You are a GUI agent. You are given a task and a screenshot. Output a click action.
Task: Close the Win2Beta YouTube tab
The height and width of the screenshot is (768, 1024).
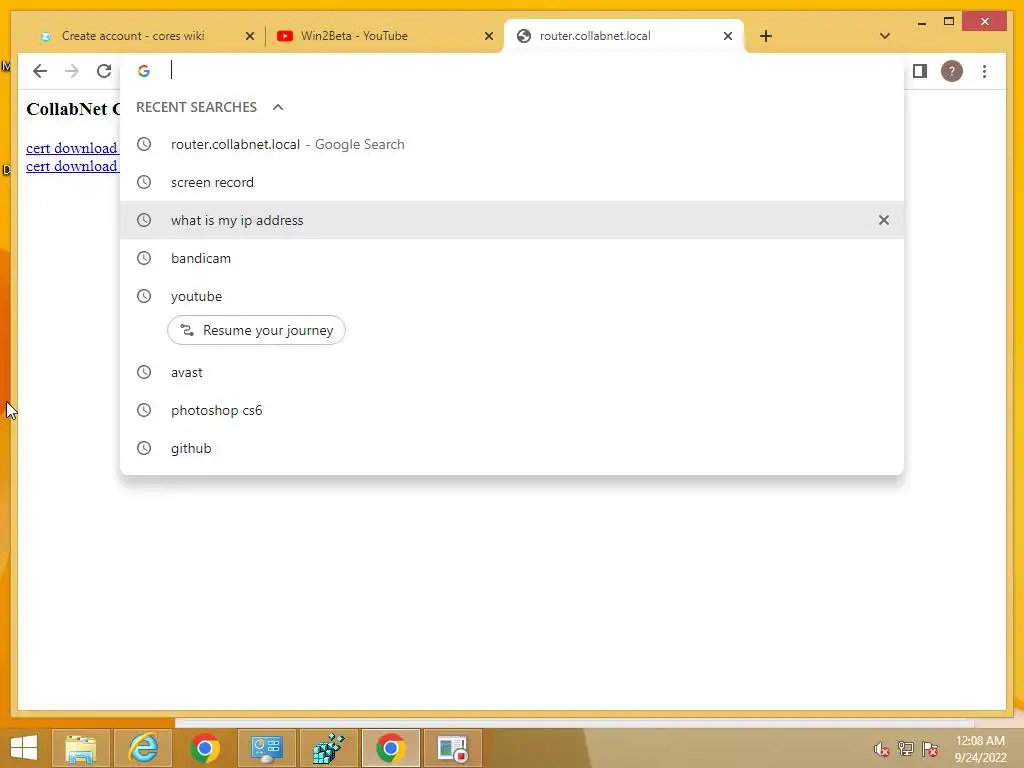[x=488, y=36]
